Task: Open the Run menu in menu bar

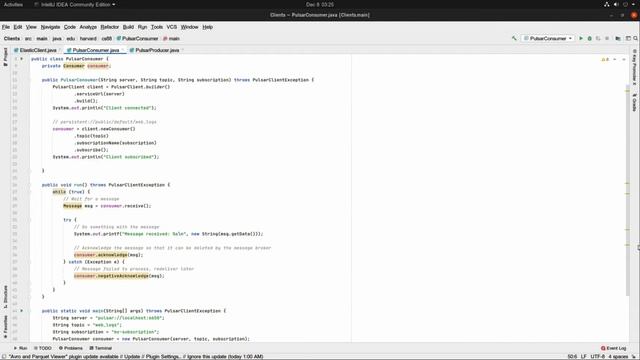Action: 142,27
